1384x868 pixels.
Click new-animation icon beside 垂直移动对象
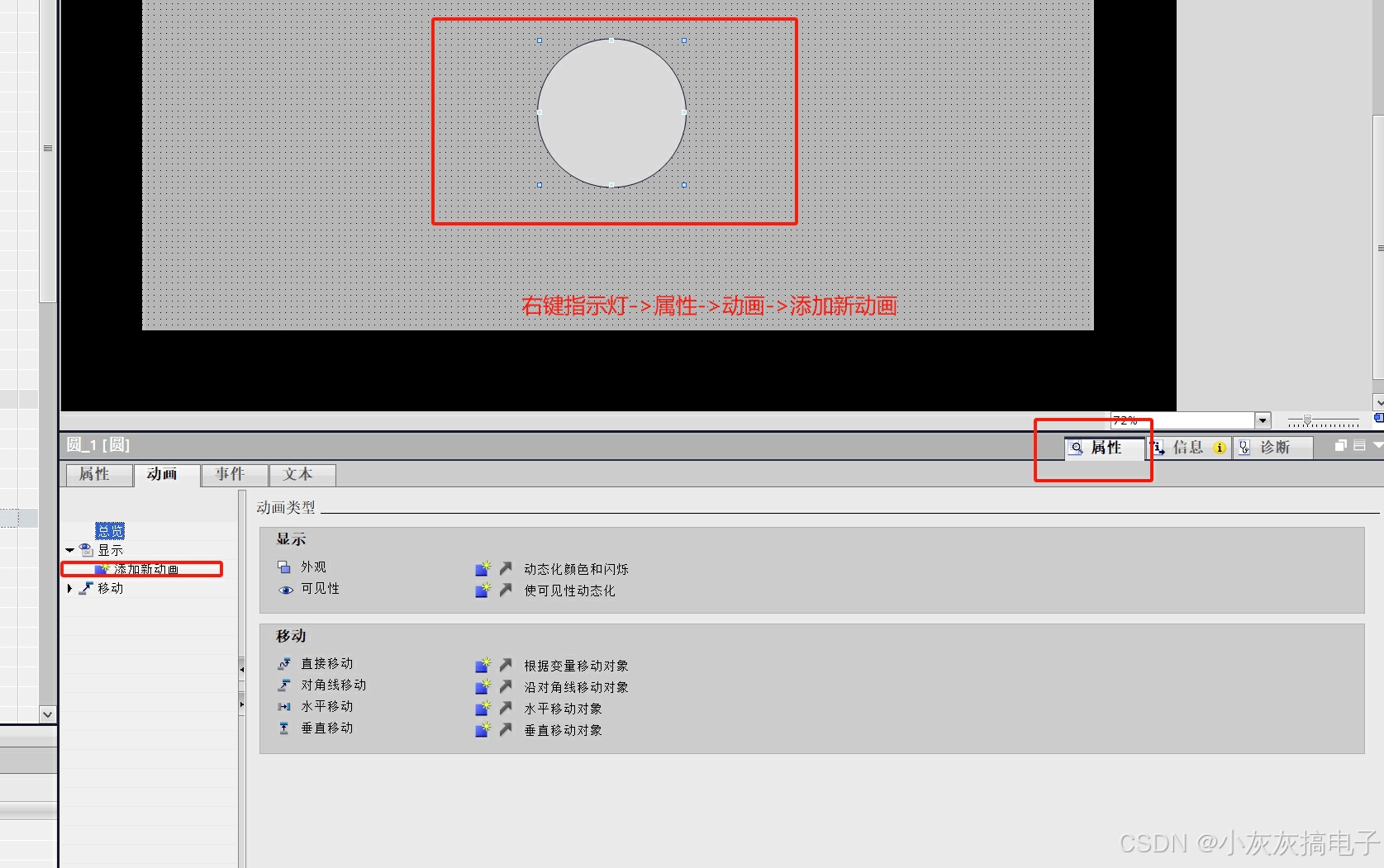pos(483,729)
